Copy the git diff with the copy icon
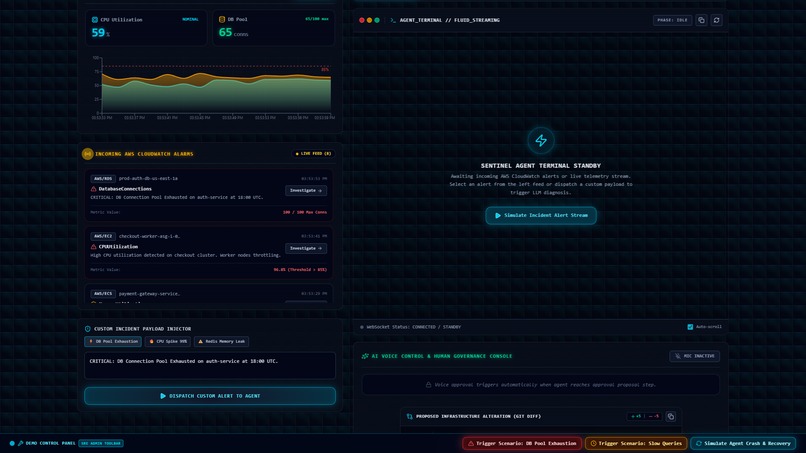 (x=670, y=416)
